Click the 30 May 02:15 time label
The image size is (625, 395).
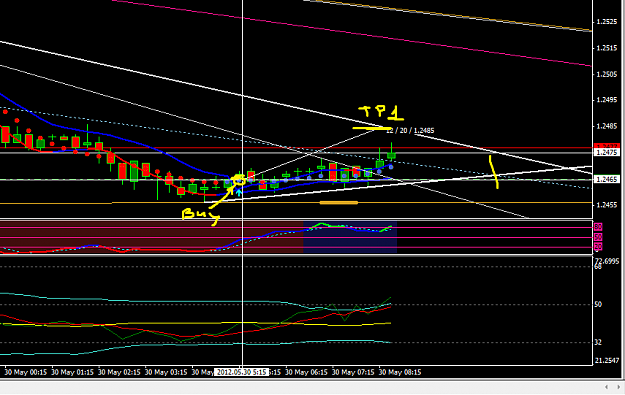[119, 372]
